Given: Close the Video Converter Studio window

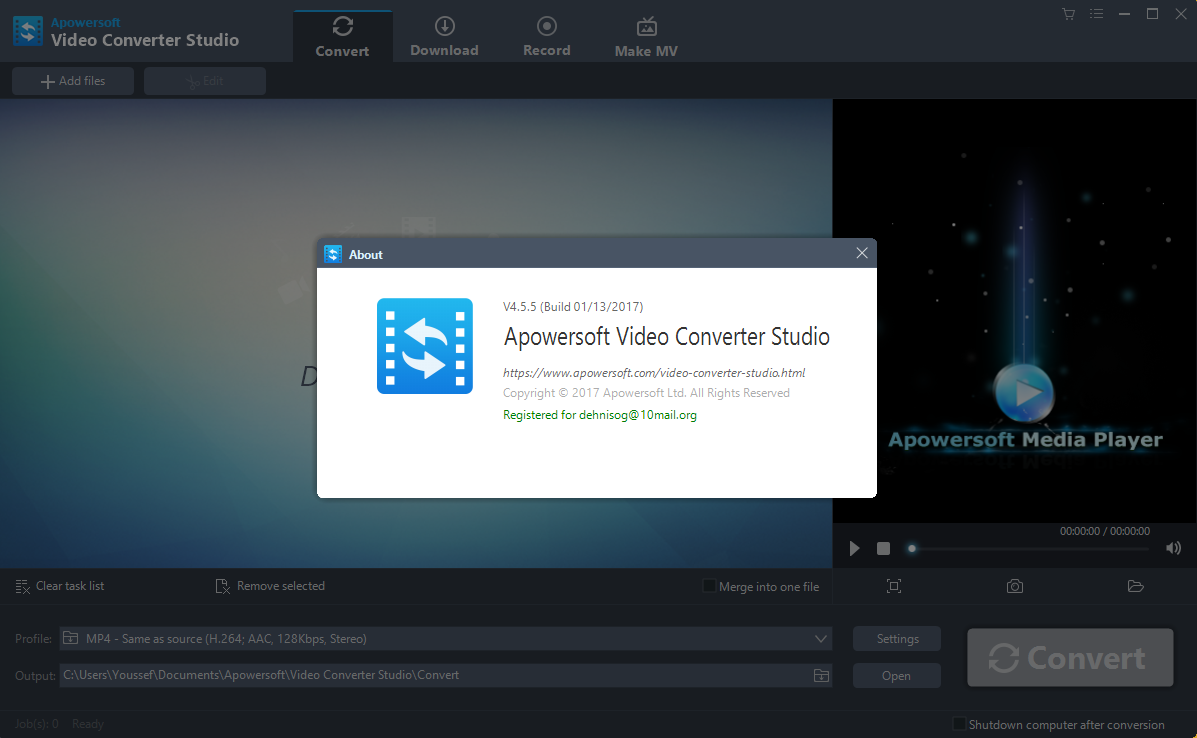Looking at the screenshot, I should click(x=1181, y=14).
